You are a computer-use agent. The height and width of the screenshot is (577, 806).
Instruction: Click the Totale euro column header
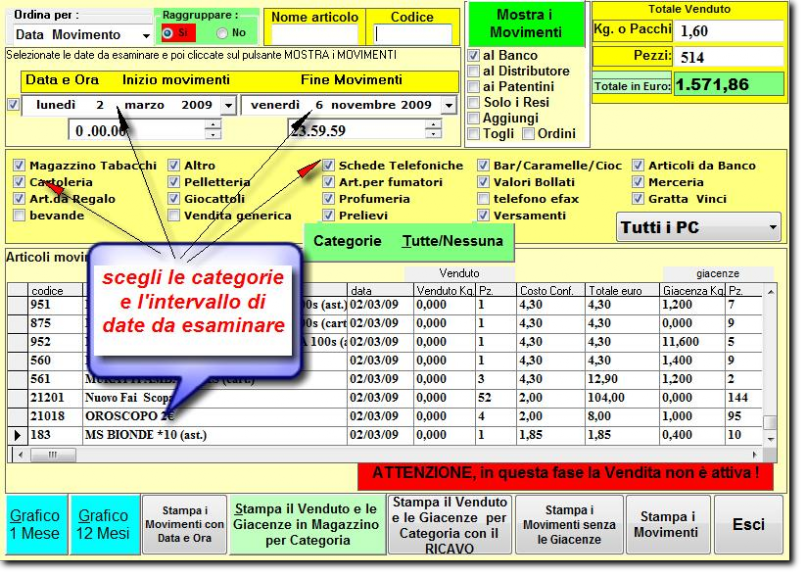pos(622,290)
